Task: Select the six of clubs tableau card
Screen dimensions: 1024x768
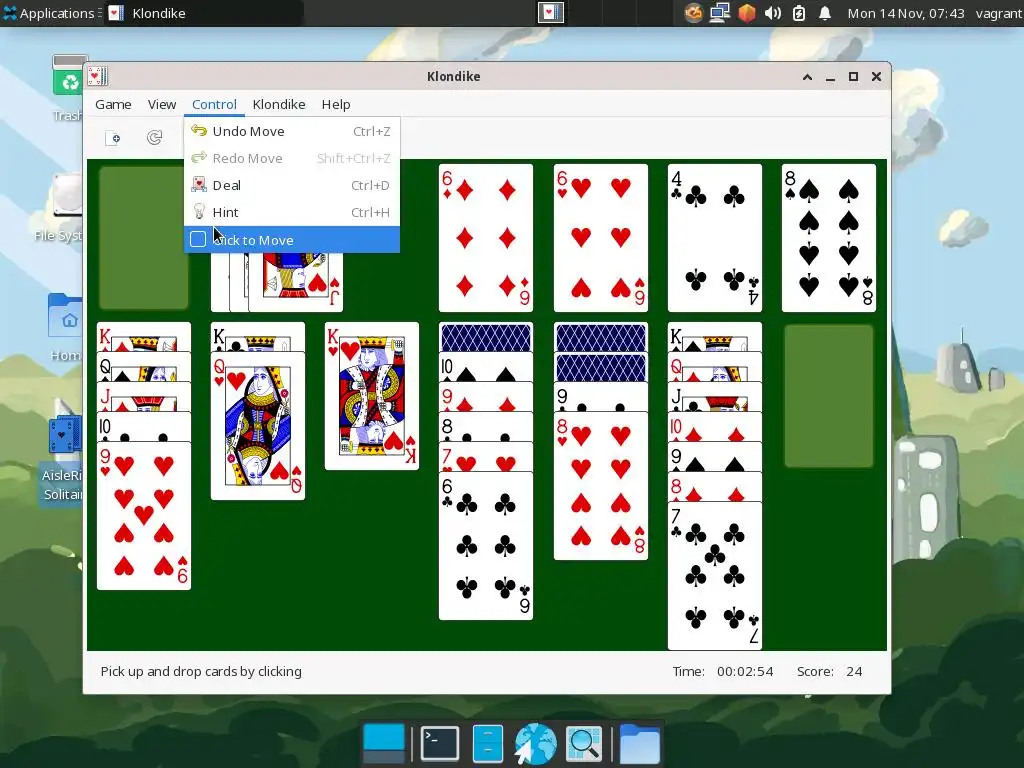Action: tap(485, 546)
